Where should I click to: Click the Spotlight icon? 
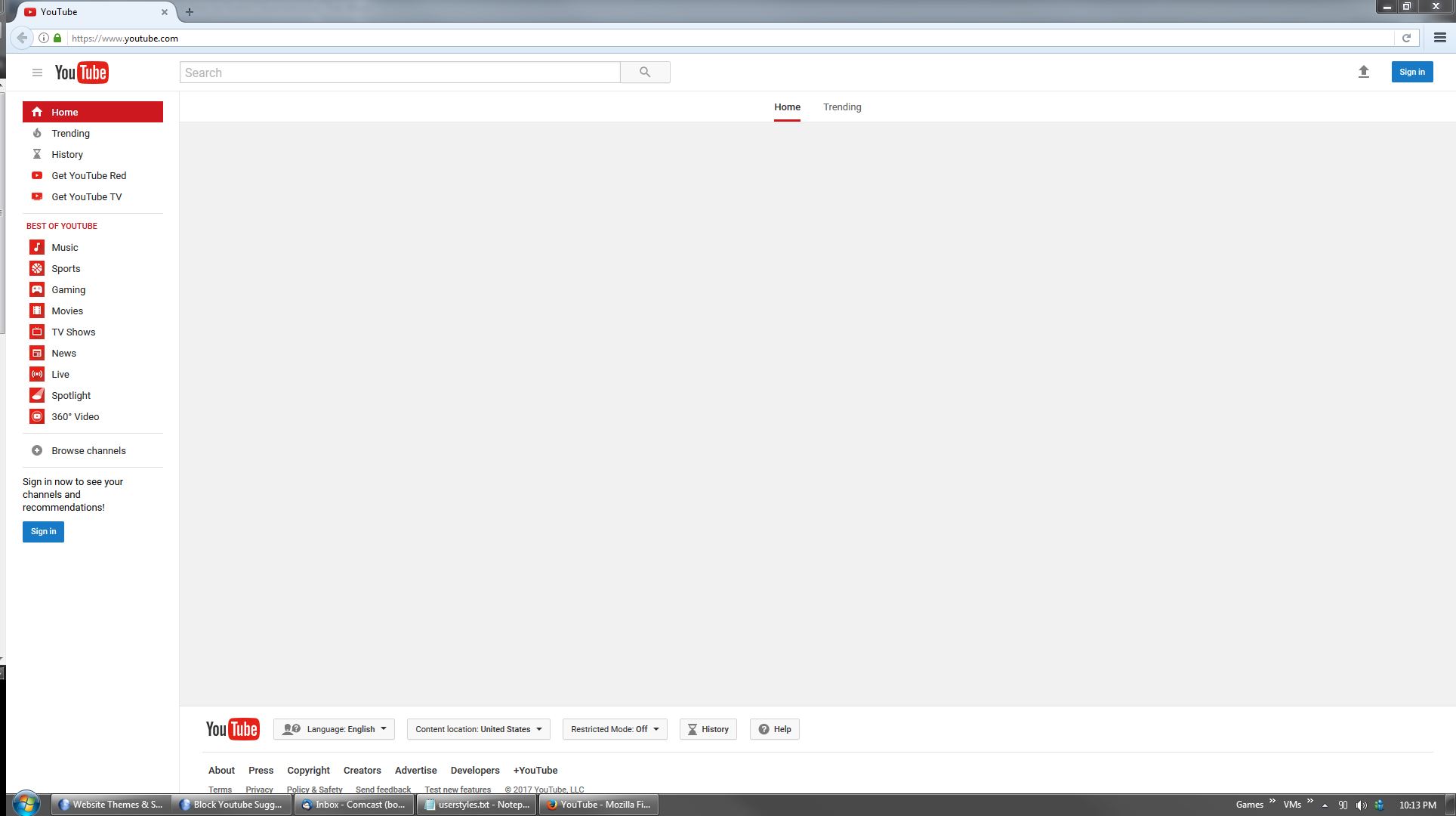coord(37,395)
